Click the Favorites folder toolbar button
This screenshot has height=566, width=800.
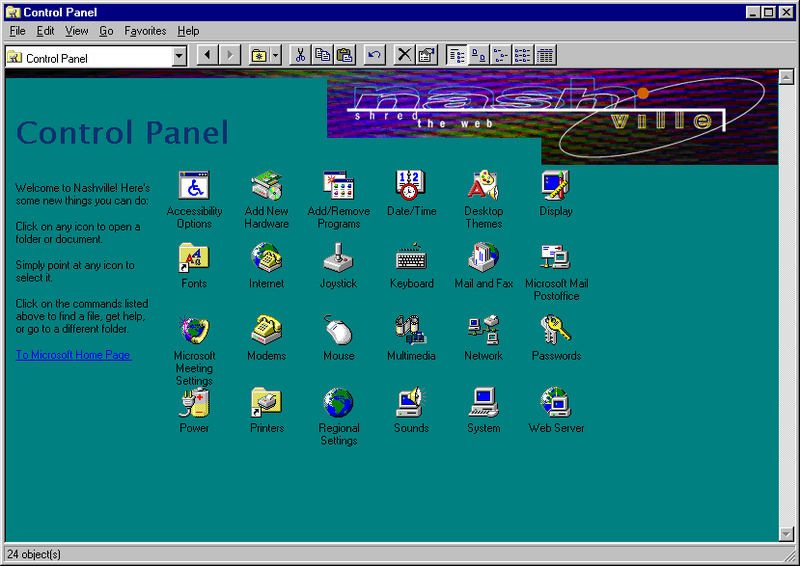[x=259, y=55]
